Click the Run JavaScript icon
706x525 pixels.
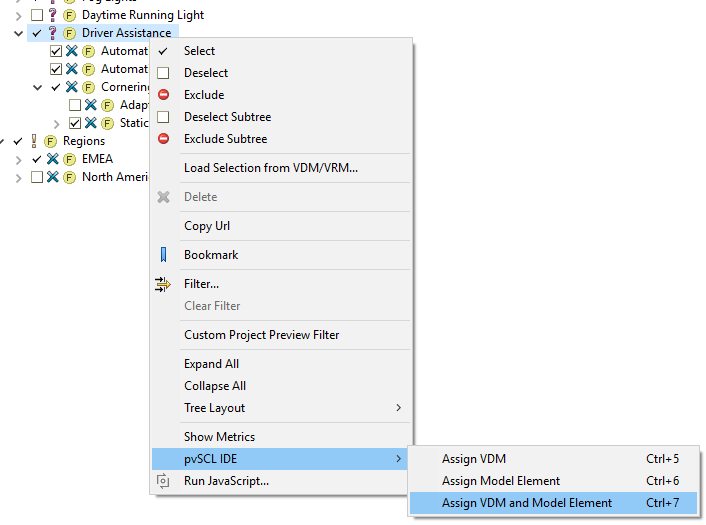tap(163, 481)
